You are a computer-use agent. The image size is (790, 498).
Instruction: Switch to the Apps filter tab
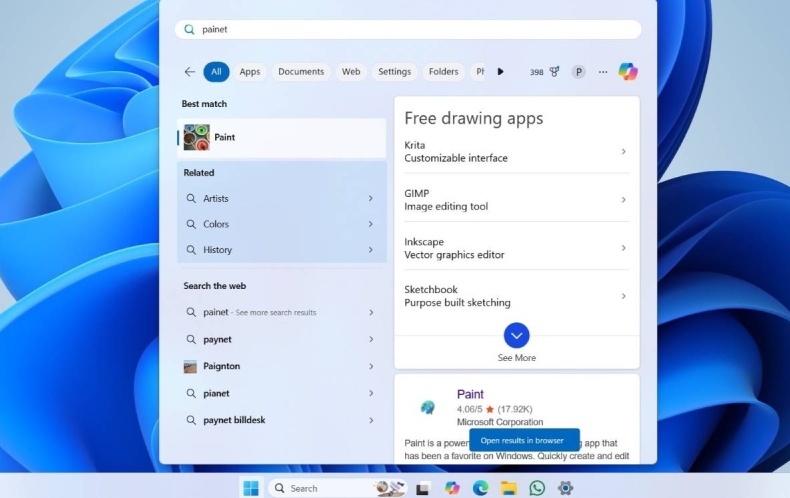(x=250, y=72)
